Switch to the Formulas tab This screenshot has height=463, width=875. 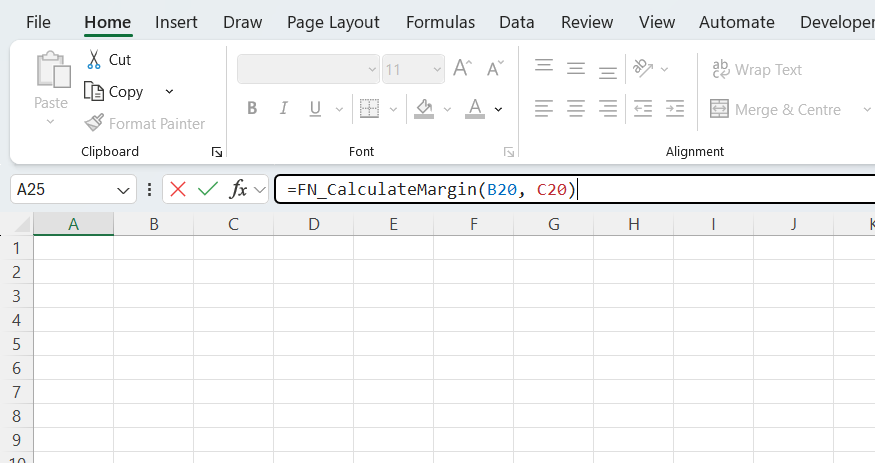click(x=440, y=22)
